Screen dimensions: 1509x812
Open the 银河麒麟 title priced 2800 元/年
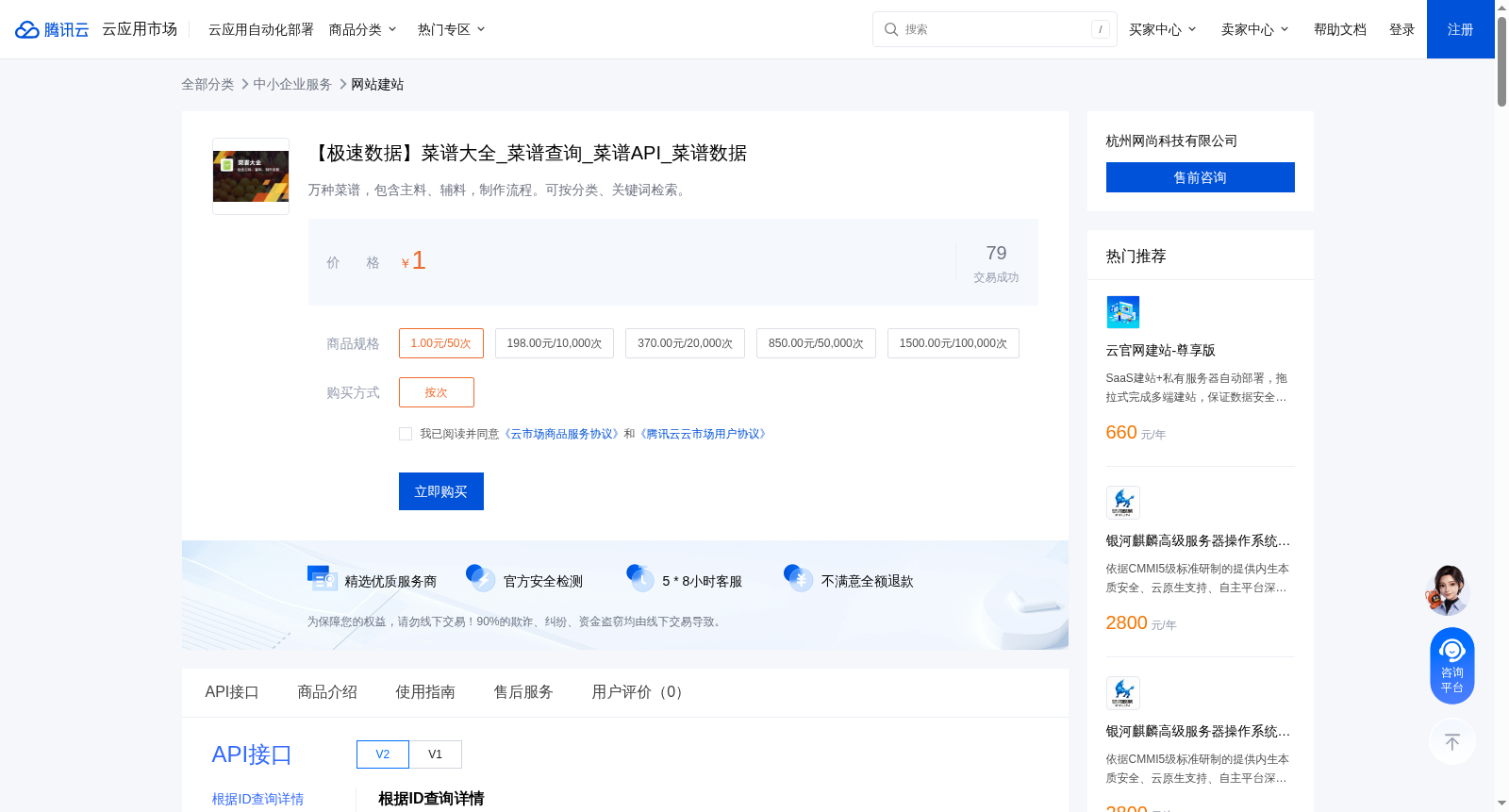pos(1198,540)
